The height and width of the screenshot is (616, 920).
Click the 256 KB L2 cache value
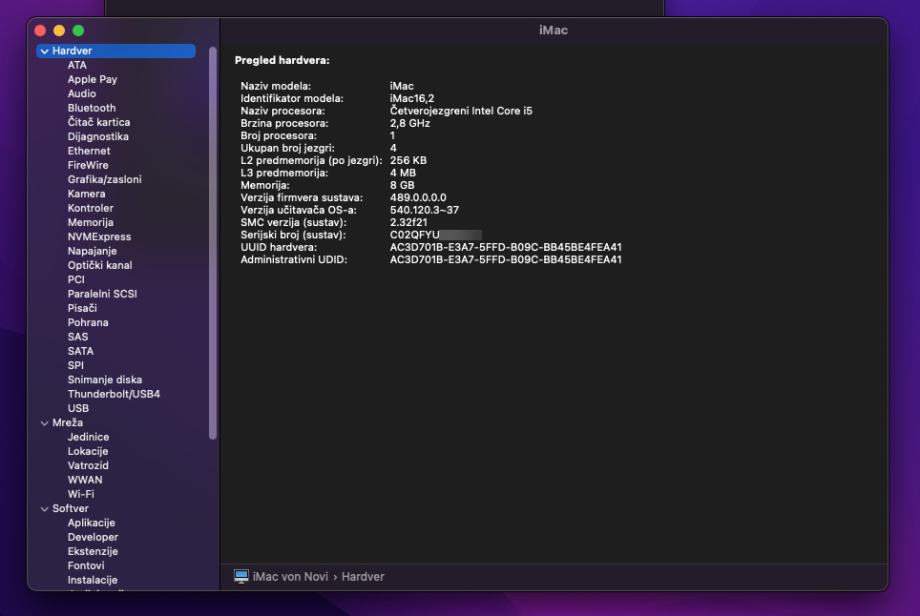pyautogui.click(x=408, y=161)
